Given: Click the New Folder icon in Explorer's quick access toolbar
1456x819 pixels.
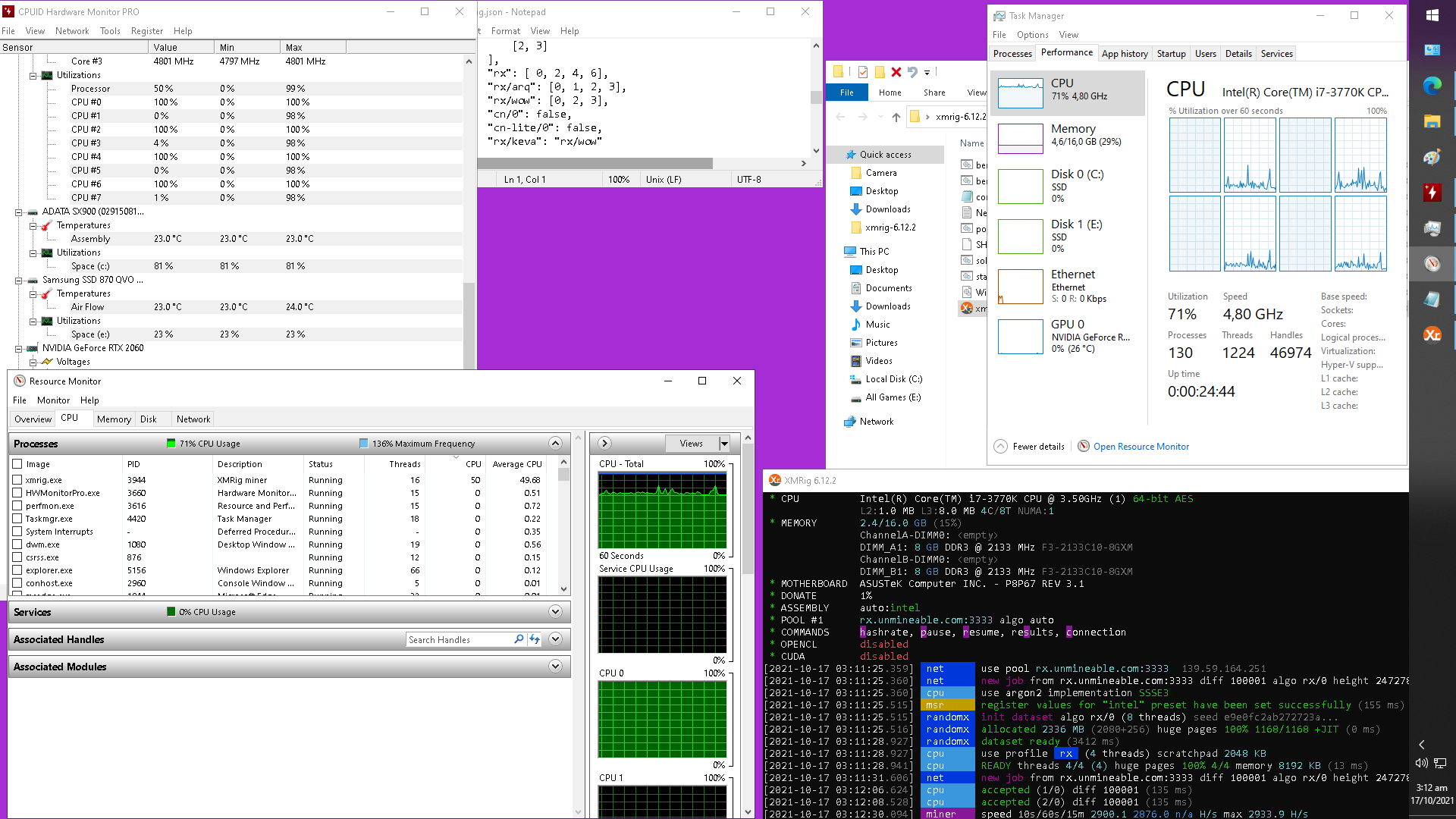Looking at the screenshot, I should coord(880,72).
